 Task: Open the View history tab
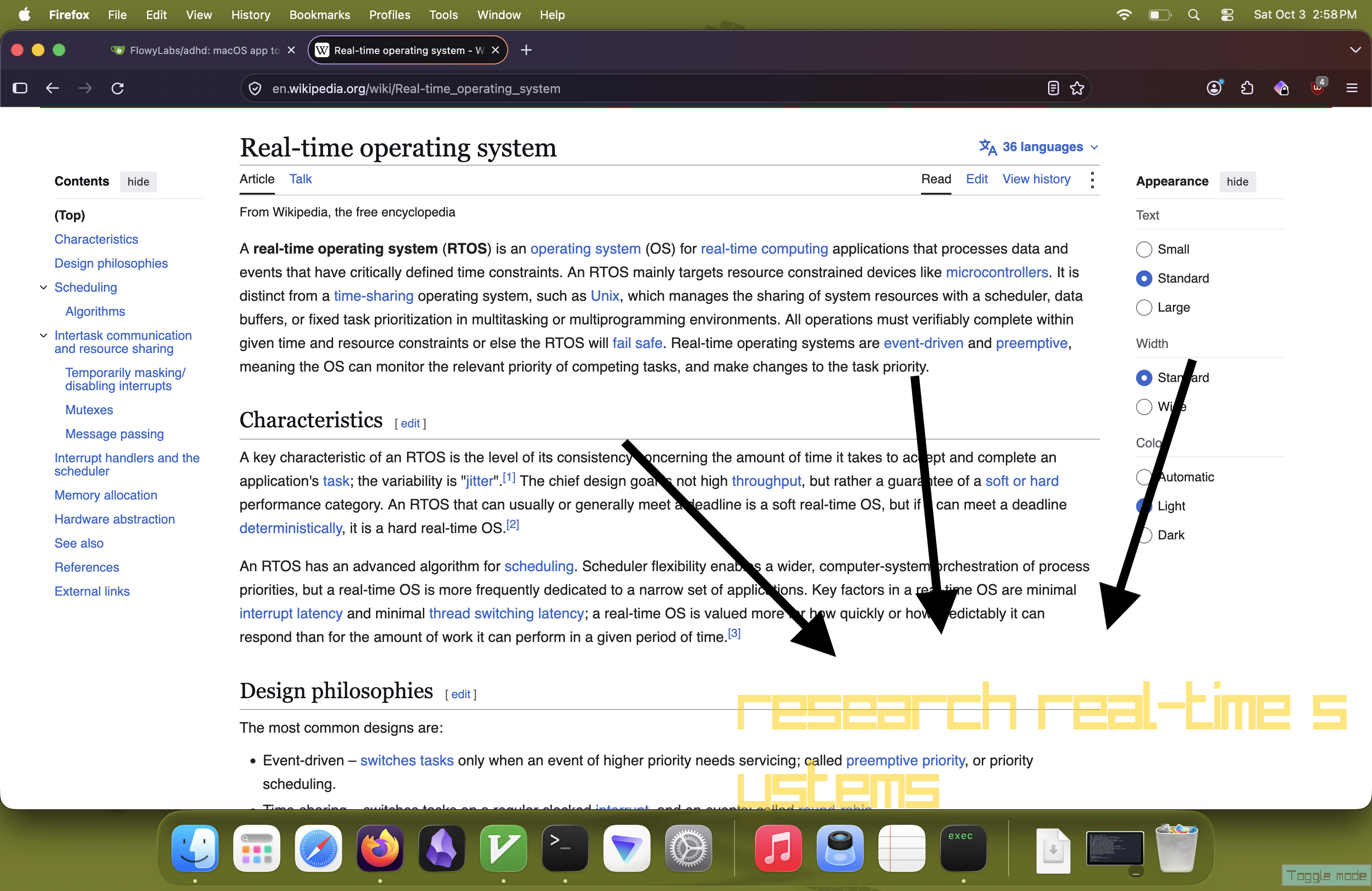tap(1036, 179)
